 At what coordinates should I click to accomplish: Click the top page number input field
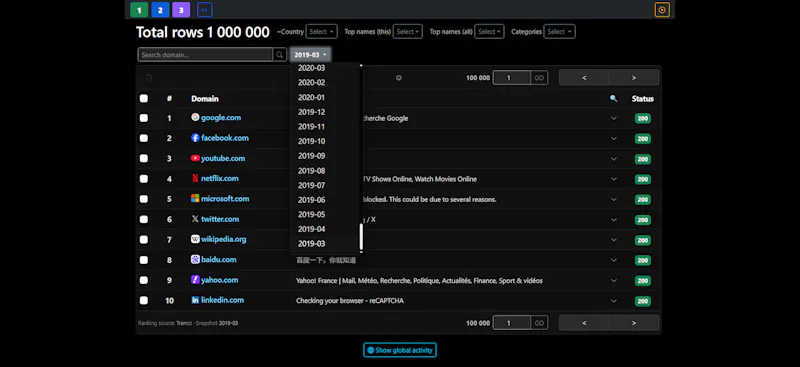[512, 78]
